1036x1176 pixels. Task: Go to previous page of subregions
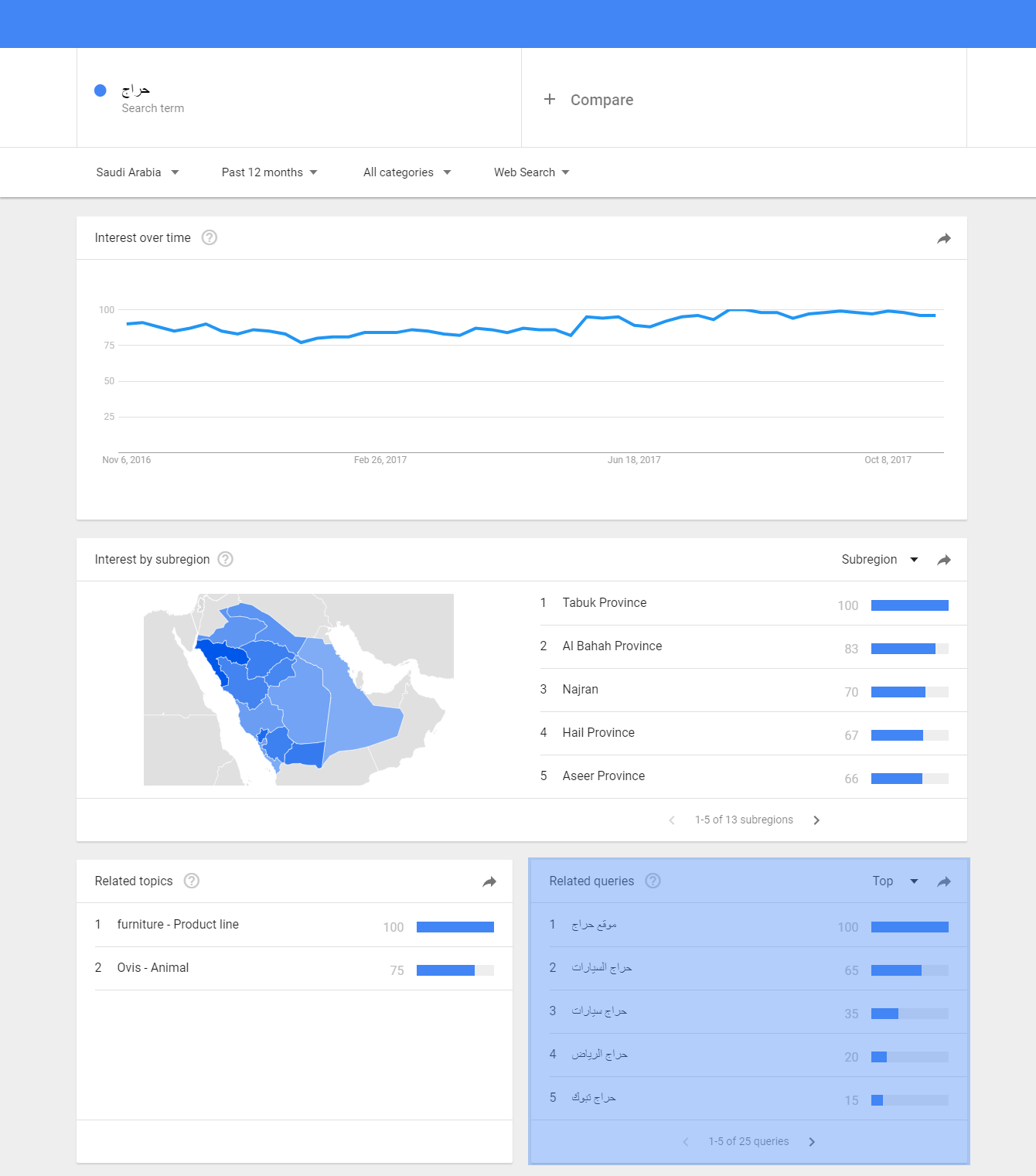(672, 820)
